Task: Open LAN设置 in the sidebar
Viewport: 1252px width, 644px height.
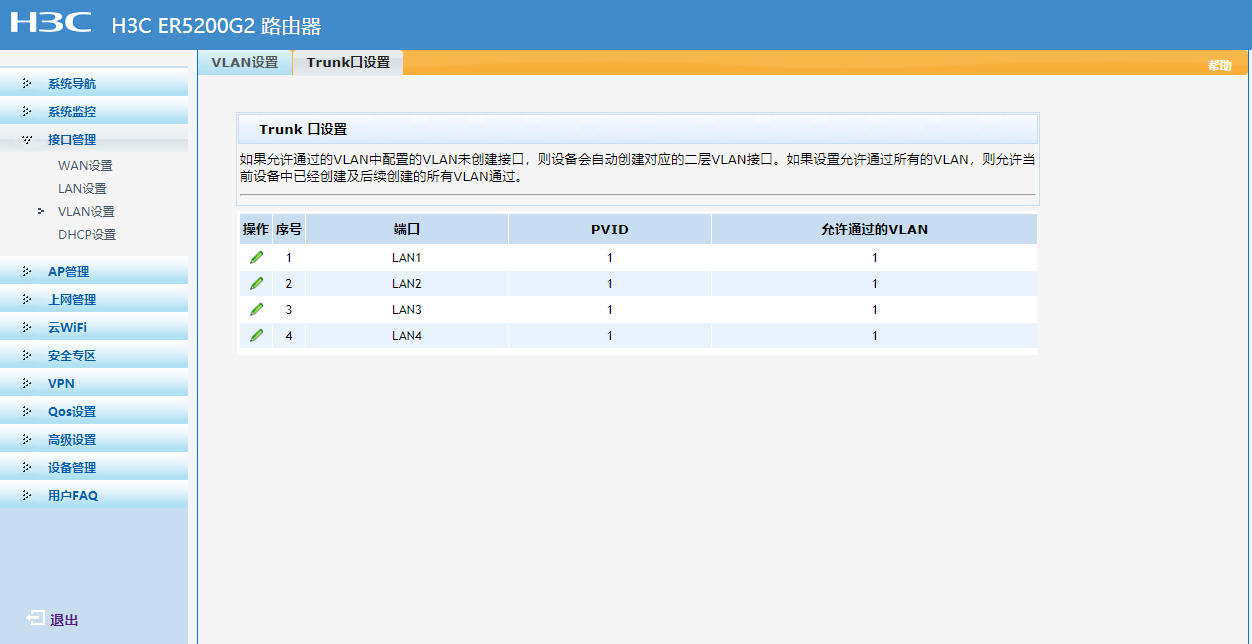Action: coord(82,189)
